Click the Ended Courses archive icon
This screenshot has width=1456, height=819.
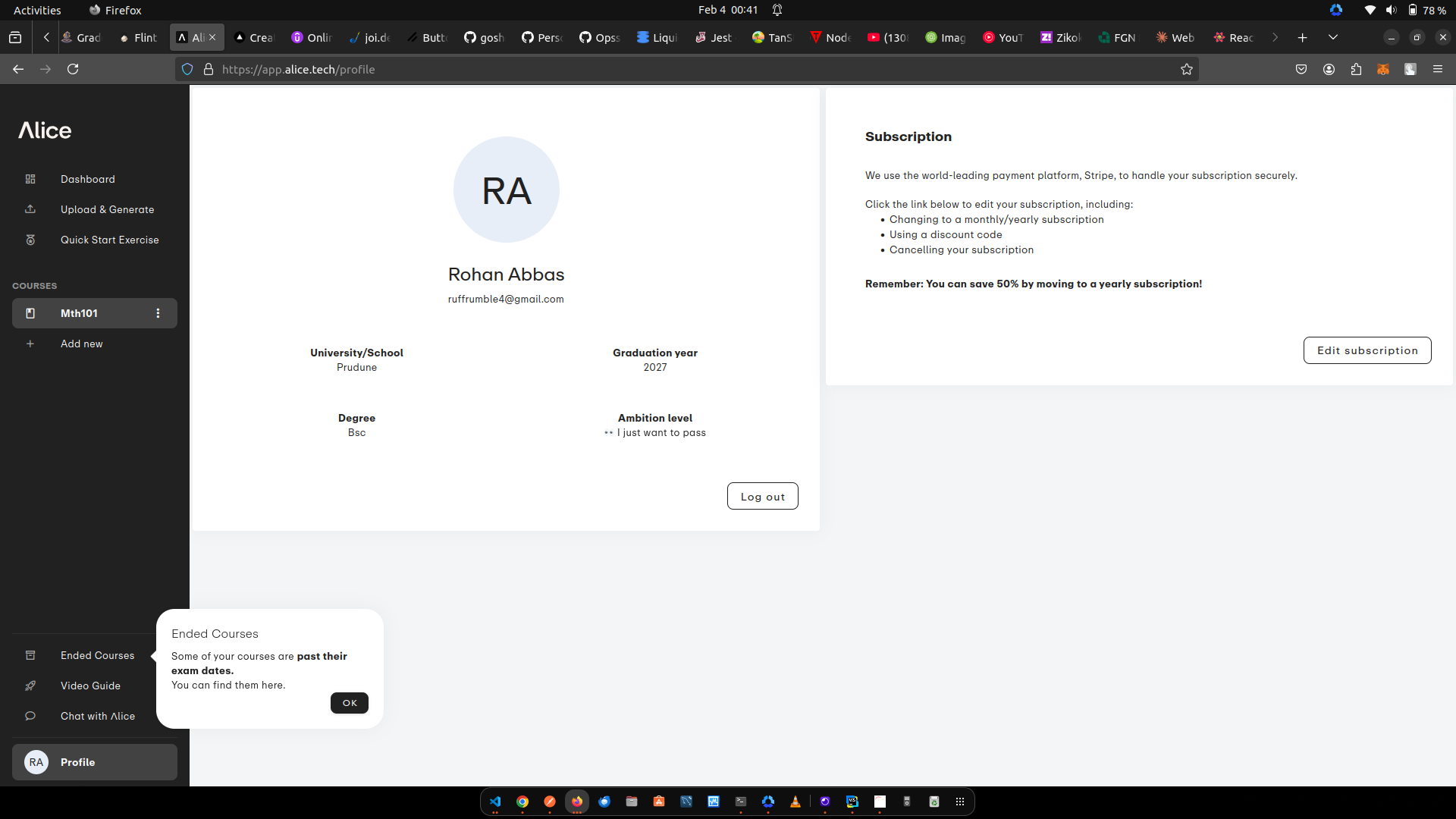pyautogui.click(x=30, y=655)
